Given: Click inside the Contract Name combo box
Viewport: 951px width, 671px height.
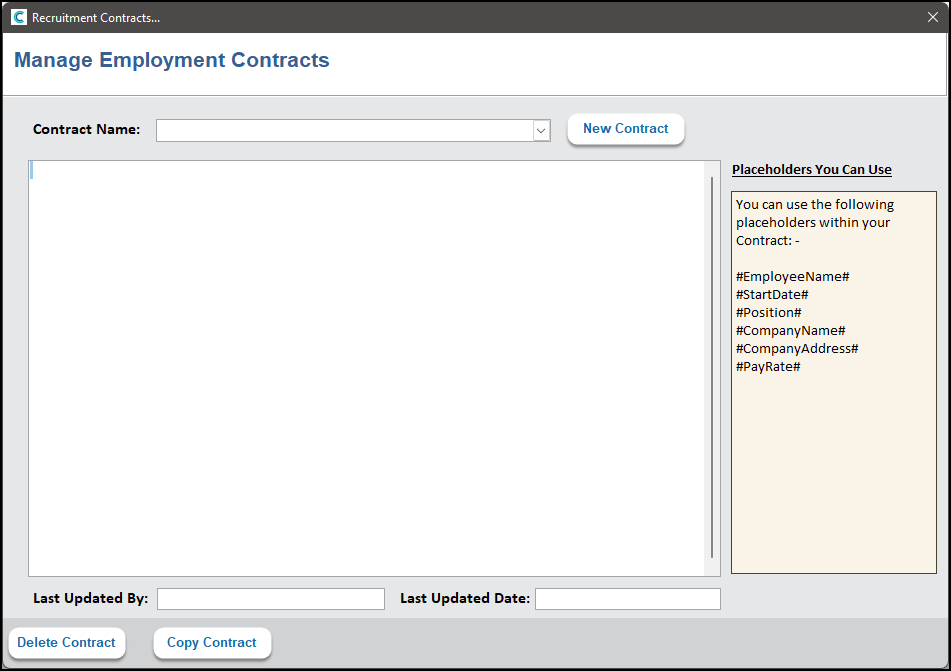Looking at the screenshot, I should pos(343,130).
